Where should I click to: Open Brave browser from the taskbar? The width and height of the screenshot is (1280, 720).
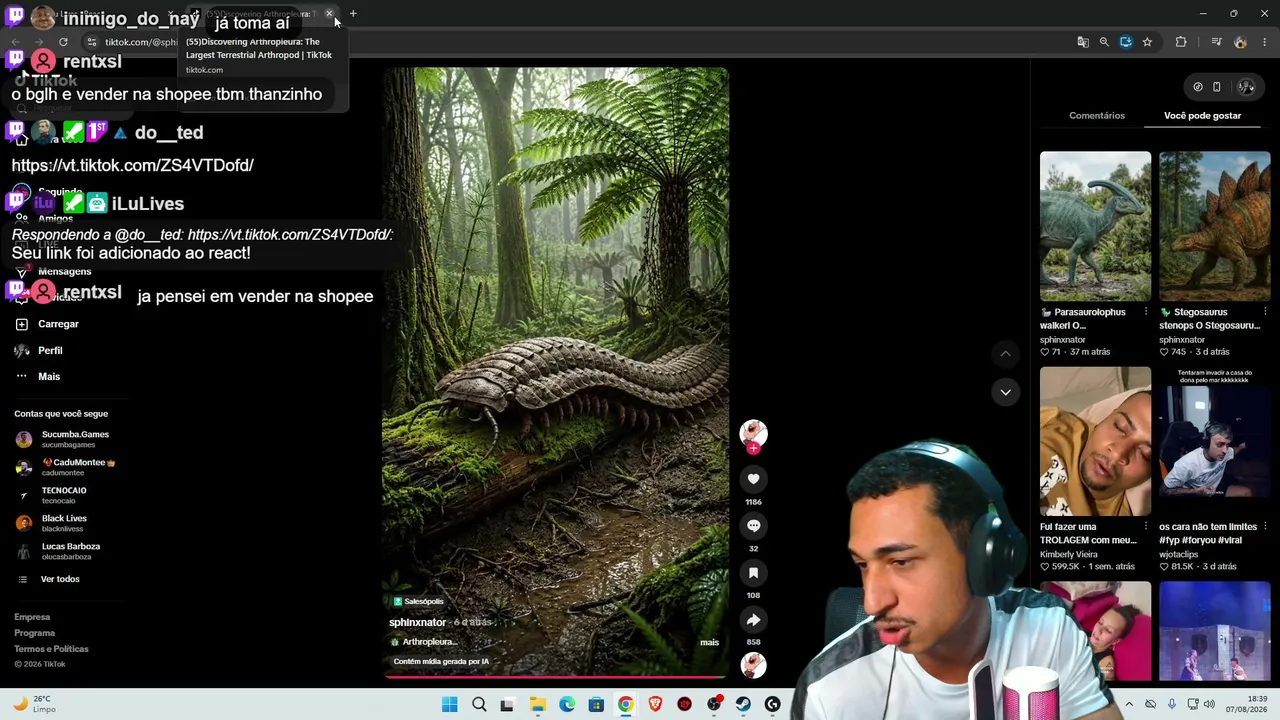[655, 705]
